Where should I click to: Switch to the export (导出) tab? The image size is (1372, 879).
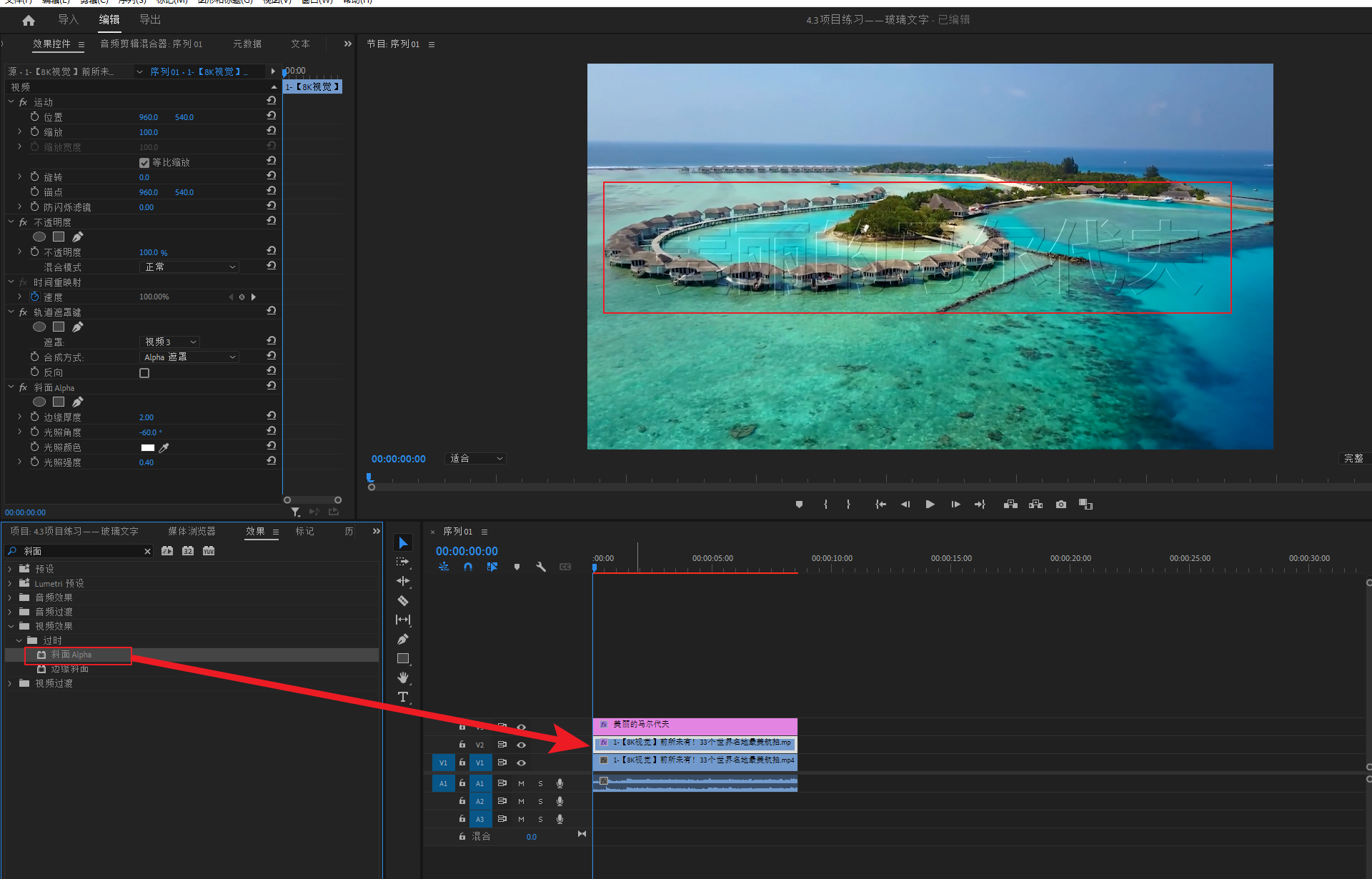(150, 20)
